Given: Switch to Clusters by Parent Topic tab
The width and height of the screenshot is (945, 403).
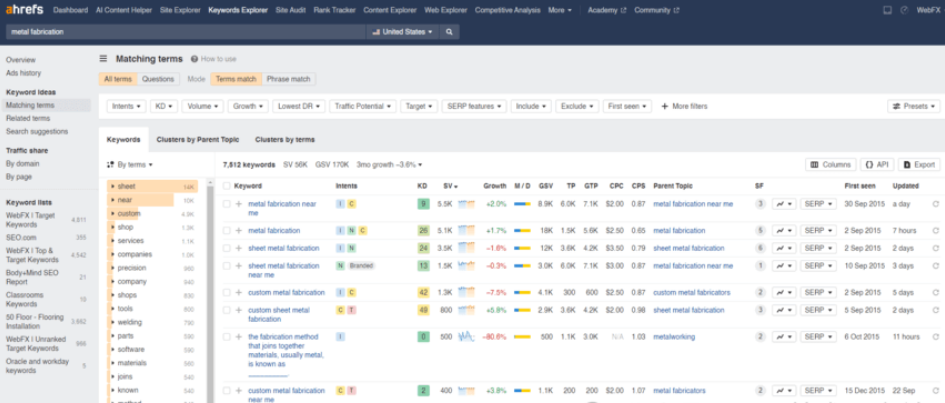Looking at the screenshot, I should 198,140.
